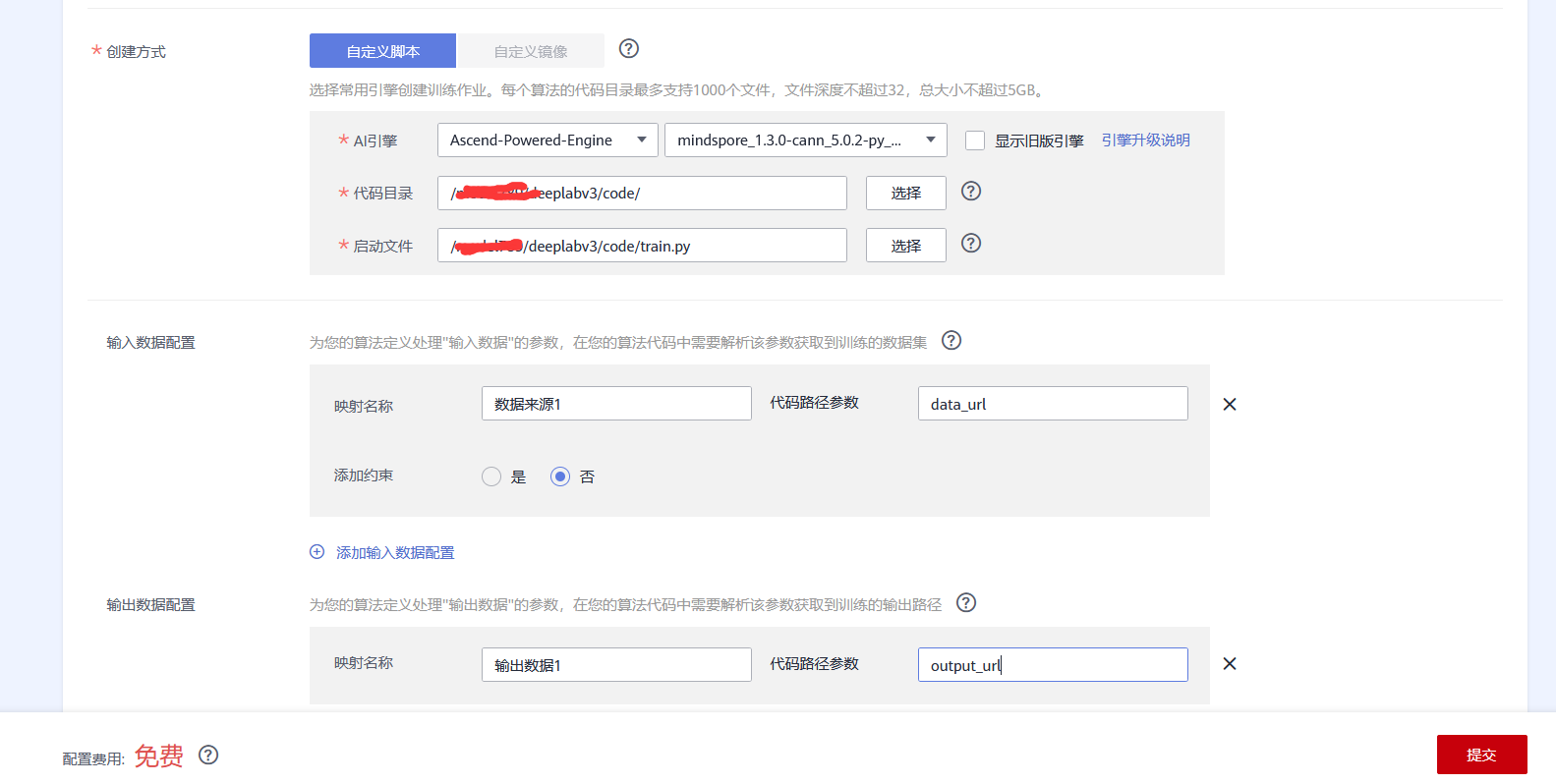Edit the output_url code path parameter field
Viewport: 1556px width, 784px height.
pos(1053,665)
